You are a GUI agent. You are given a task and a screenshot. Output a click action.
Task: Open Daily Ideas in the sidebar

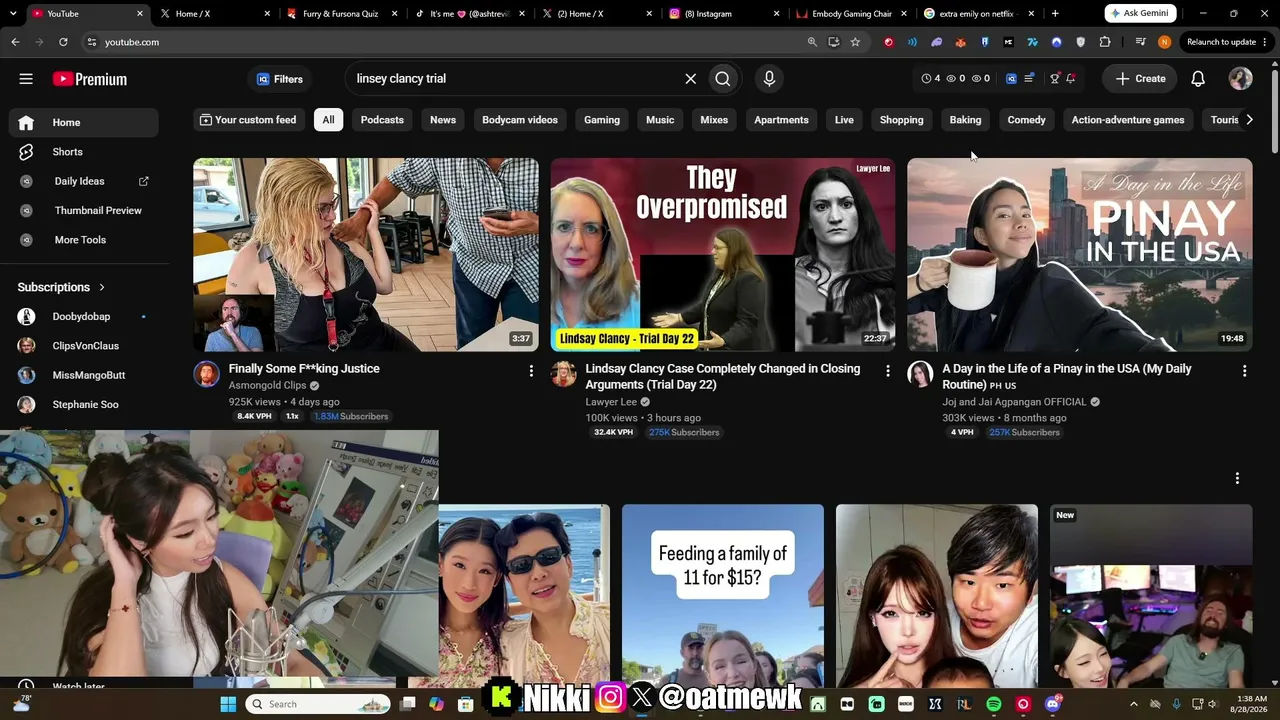(84, 181)
